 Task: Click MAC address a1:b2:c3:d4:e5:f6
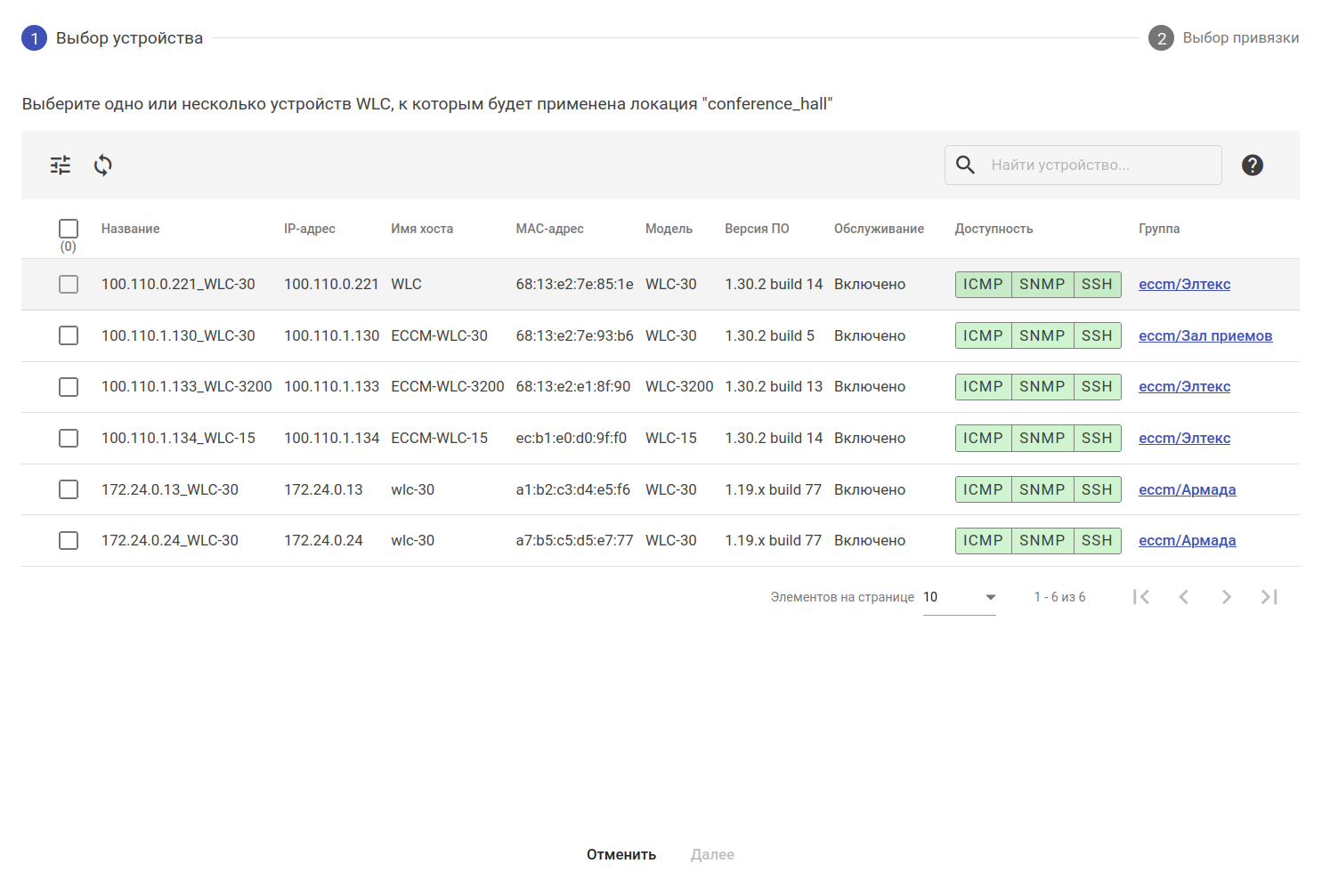tap(573, 490)
